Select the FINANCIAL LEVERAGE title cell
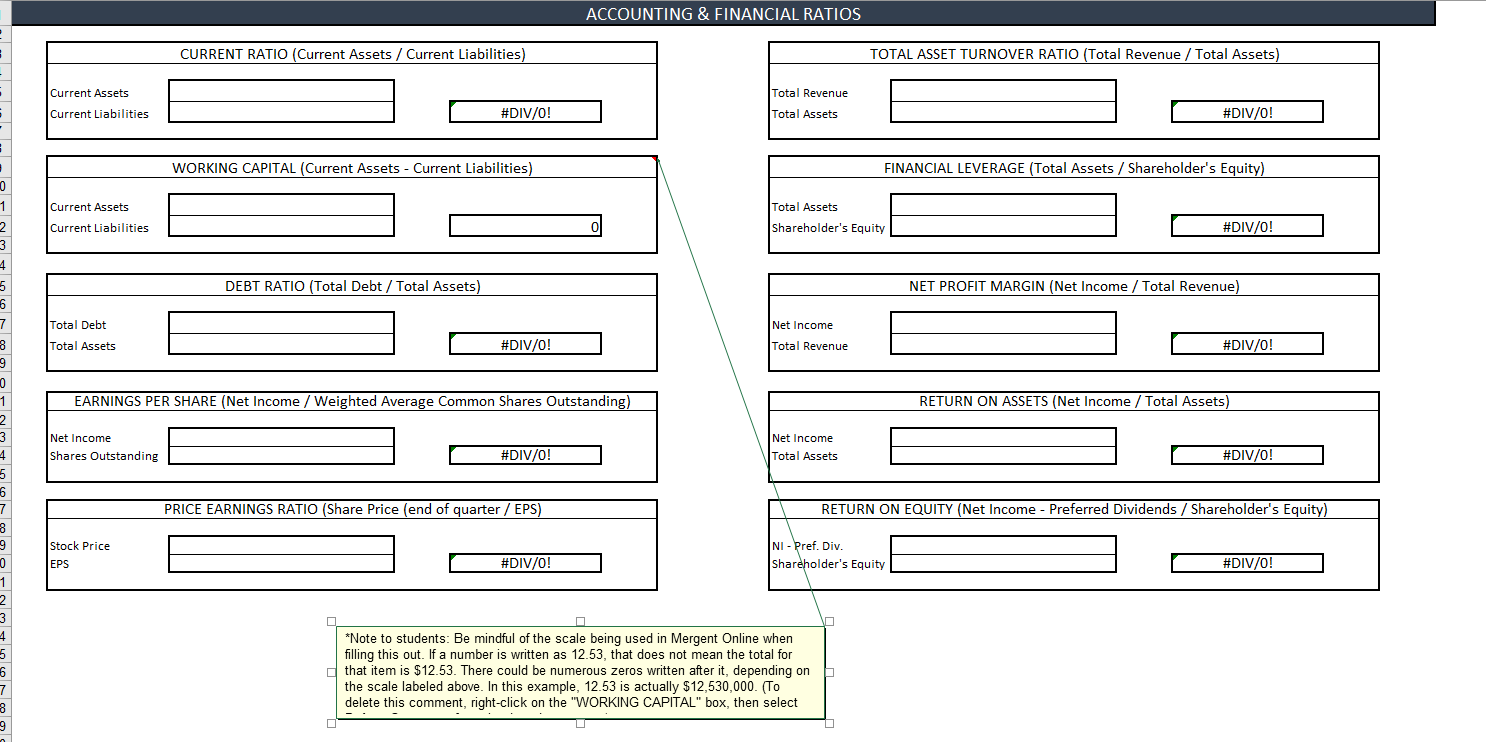 tap(1074, 168)
